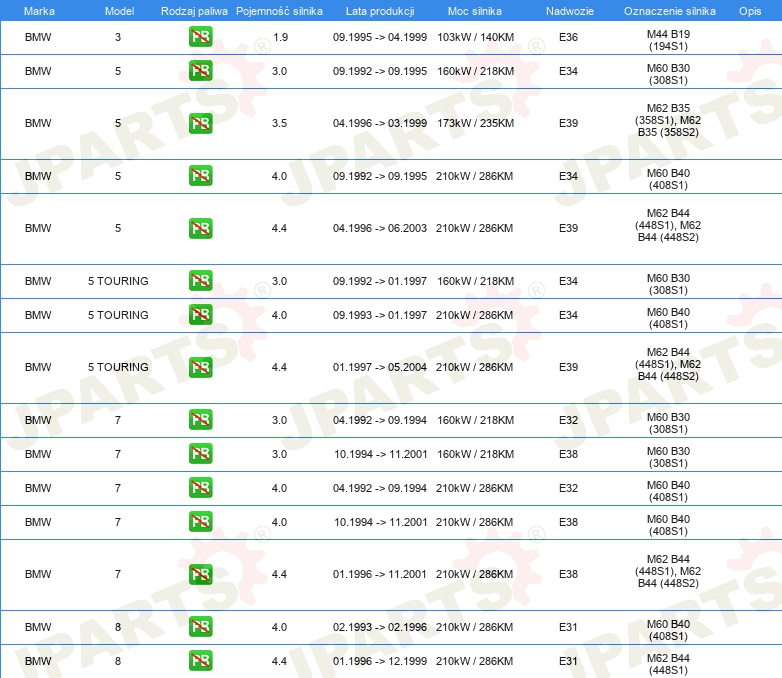Select the date range 01.1996 -> 11.2001

[380, 574]
